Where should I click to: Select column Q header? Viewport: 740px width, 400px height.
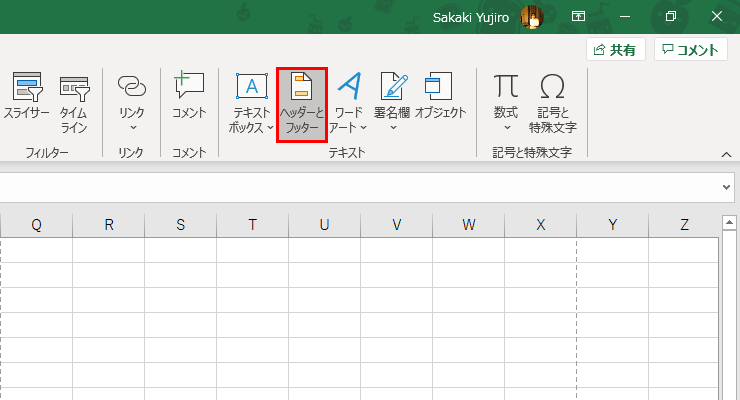click(x=36, y=225)
